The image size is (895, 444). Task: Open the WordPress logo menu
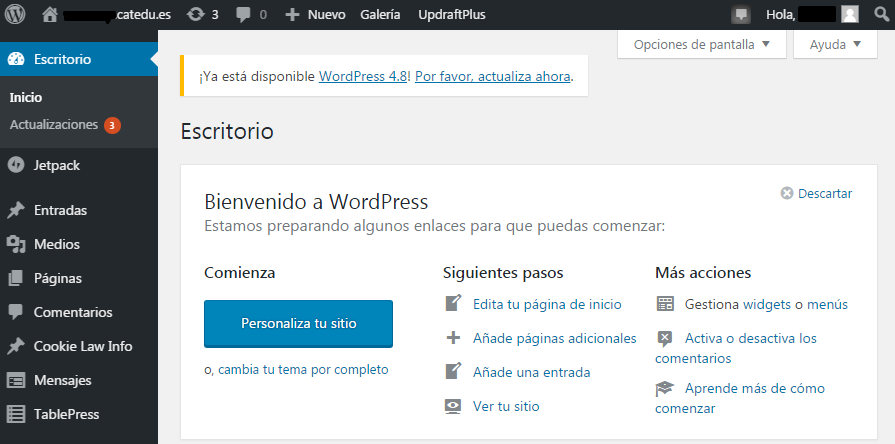coord(15,14)
